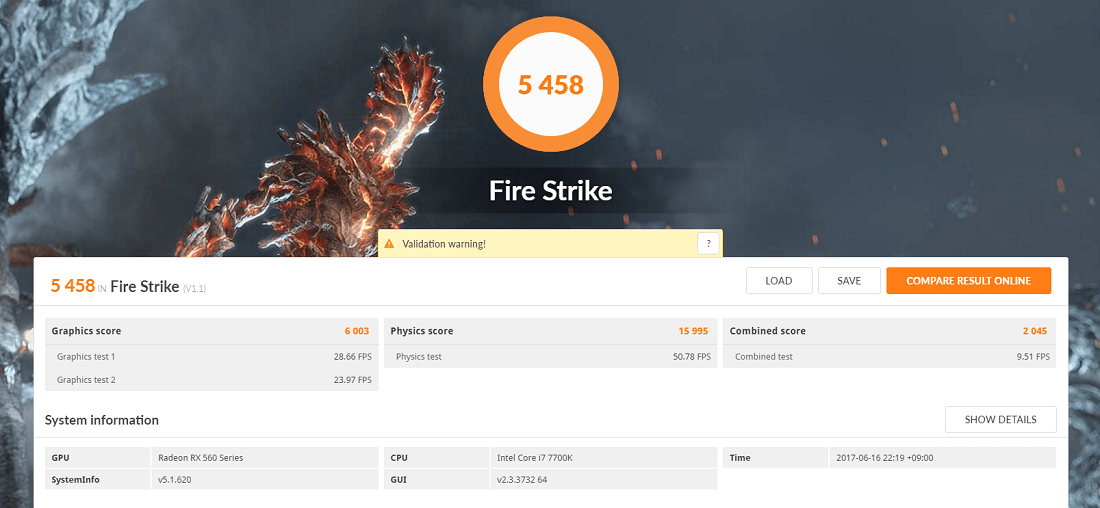
Task: Select the Intel Core i7 7700K value
Action: coord(534,458)
